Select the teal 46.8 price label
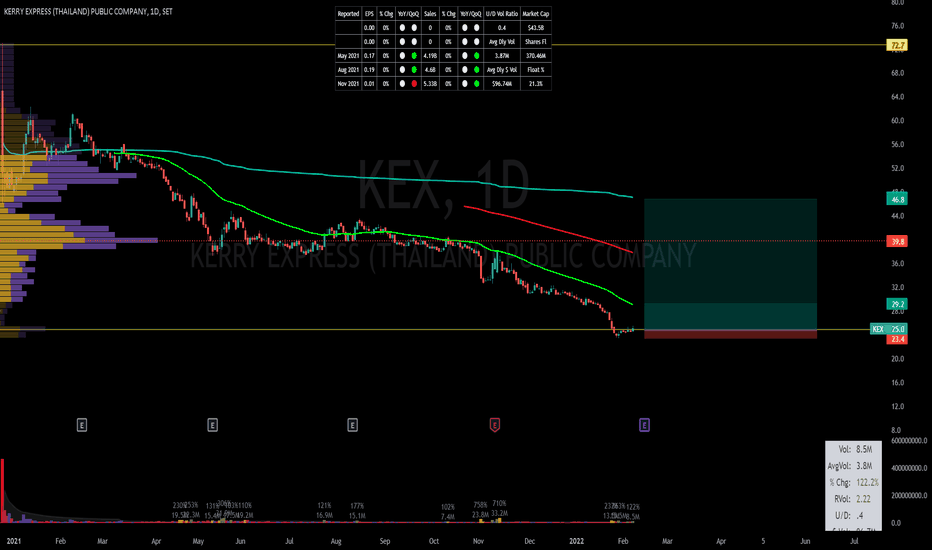932x550 pixels. 897,199
